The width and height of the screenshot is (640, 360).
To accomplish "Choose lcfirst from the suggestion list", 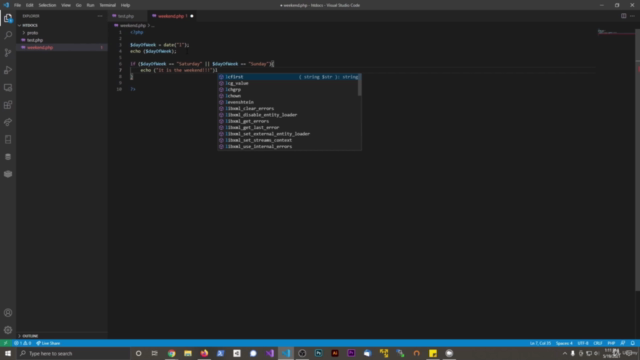I will coord(288,77).
